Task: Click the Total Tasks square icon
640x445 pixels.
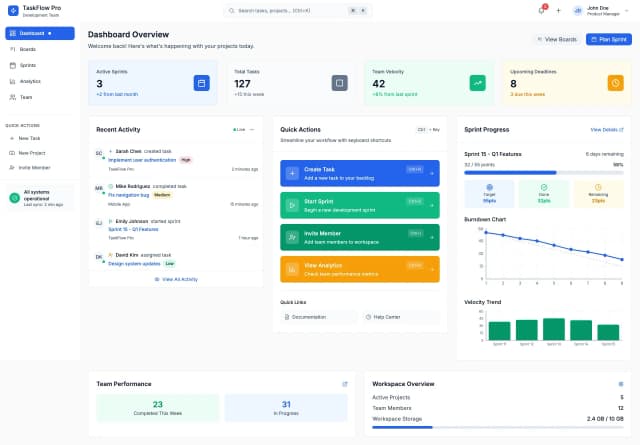Action: click(339, 83)
